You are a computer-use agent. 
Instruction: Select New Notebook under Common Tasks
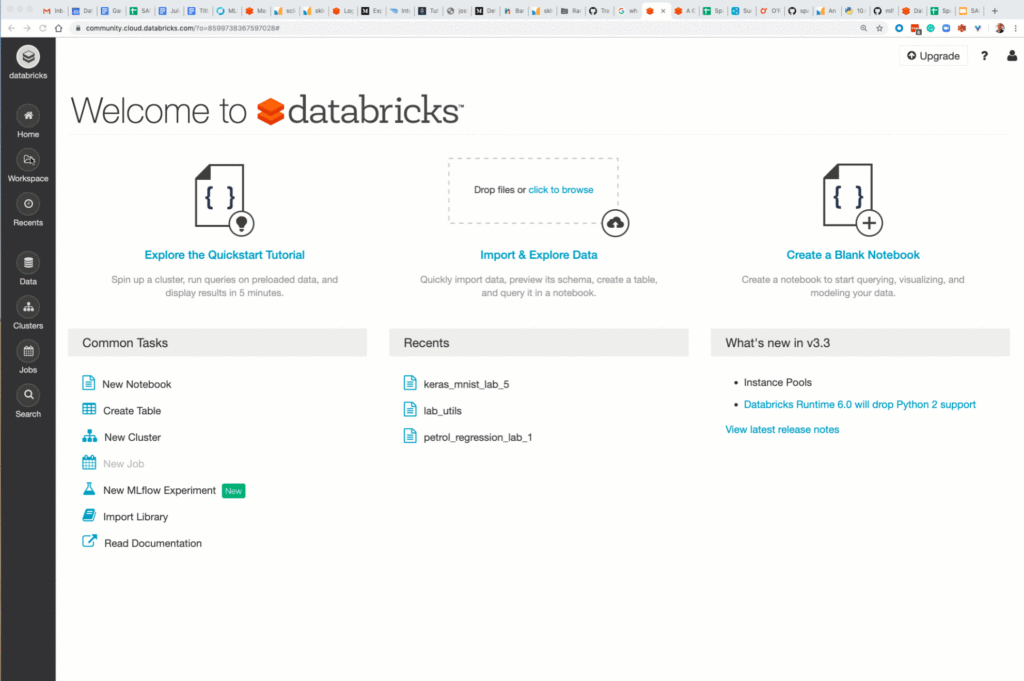(x=136, y=384)
